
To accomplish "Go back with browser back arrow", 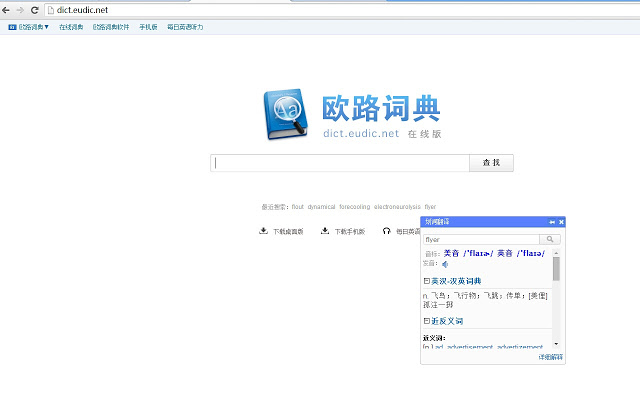I will coord(6,10).
